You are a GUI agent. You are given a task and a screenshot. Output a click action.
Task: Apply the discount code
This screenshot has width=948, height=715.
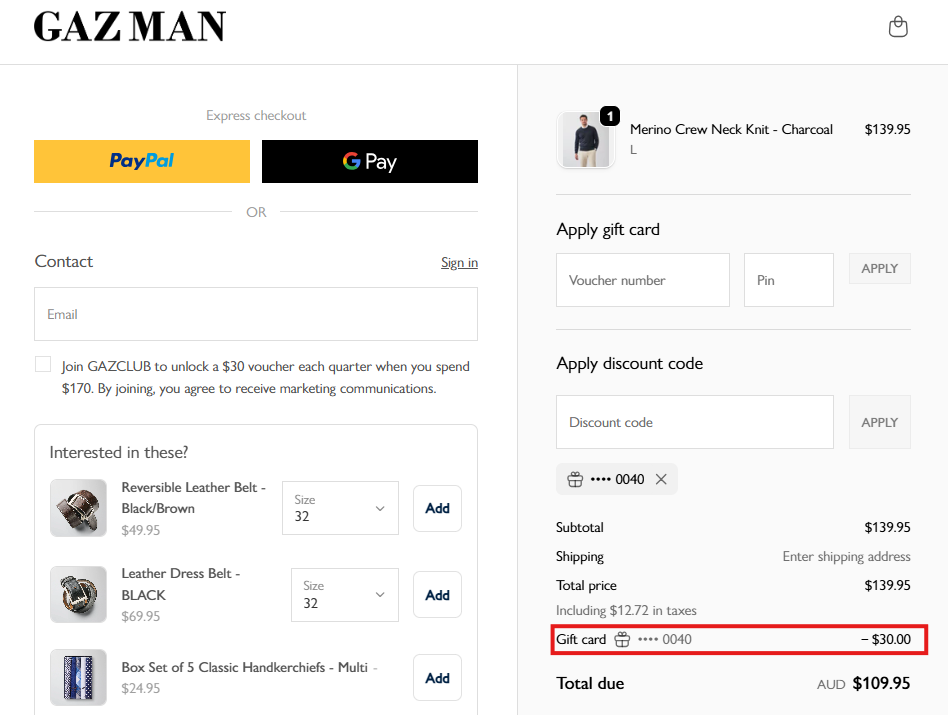[x=880, y=422]
